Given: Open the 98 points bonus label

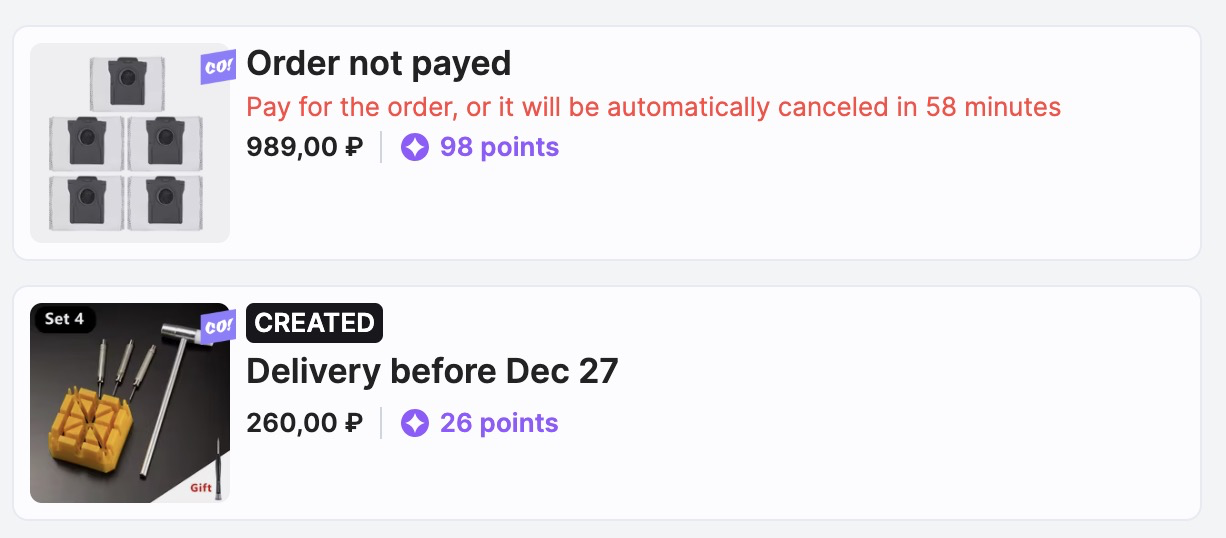Looking at the screenshot, I should click(499, 148).
